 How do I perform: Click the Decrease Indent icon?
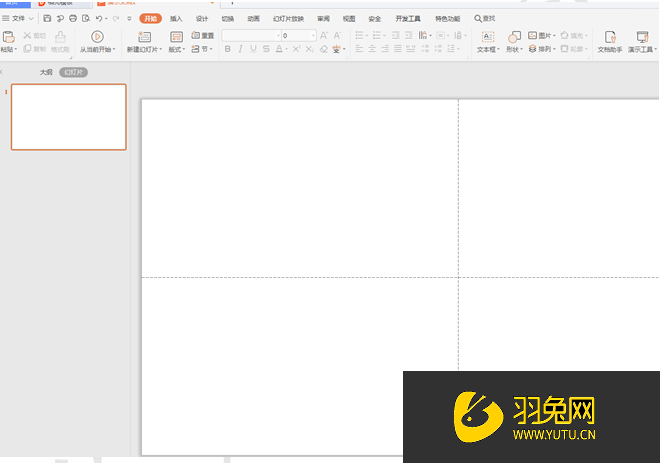click(396, 35)
